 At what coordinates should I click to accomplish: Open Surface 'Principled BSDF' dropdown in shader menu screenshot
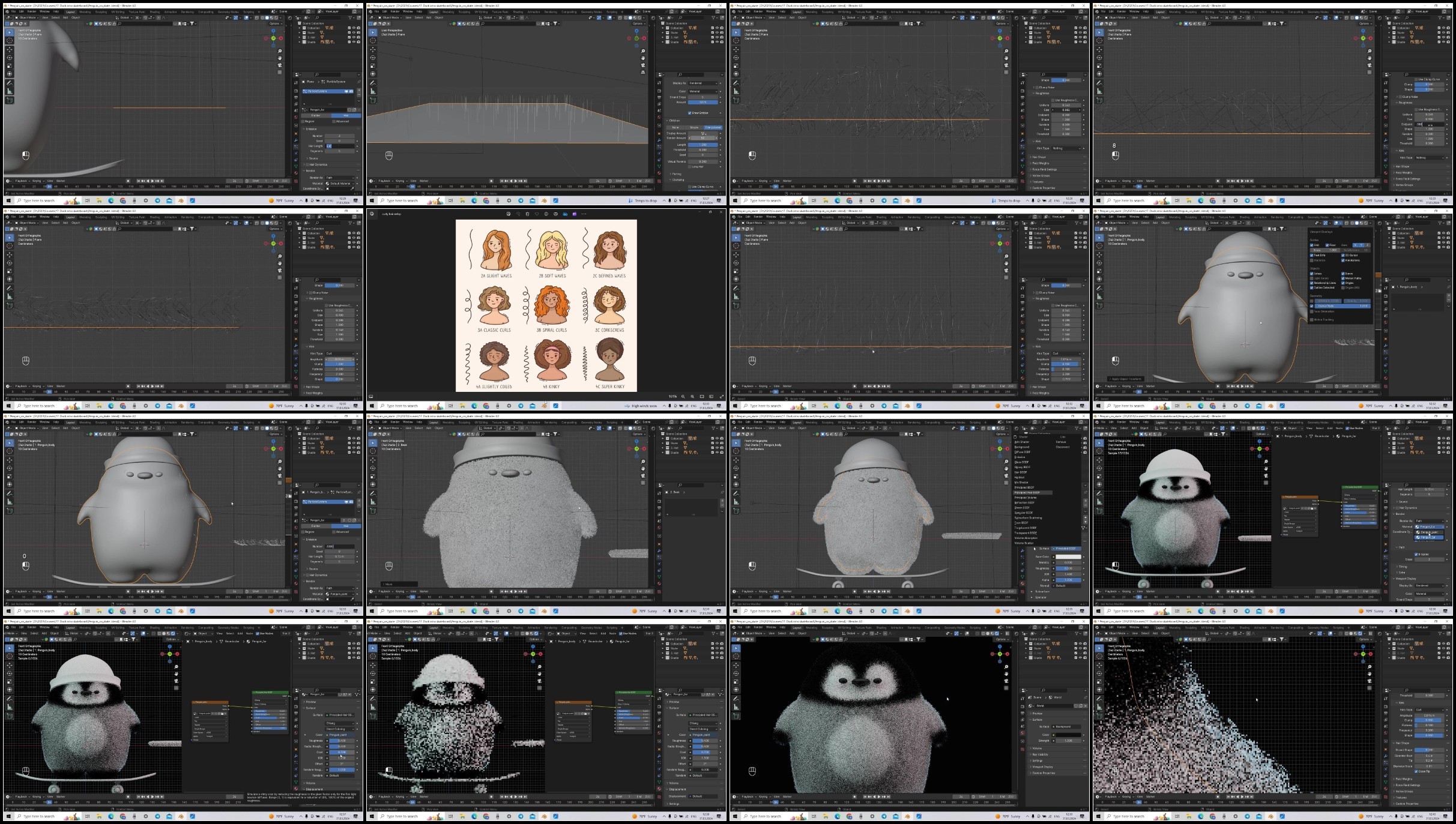click(x=1066, y=549)
